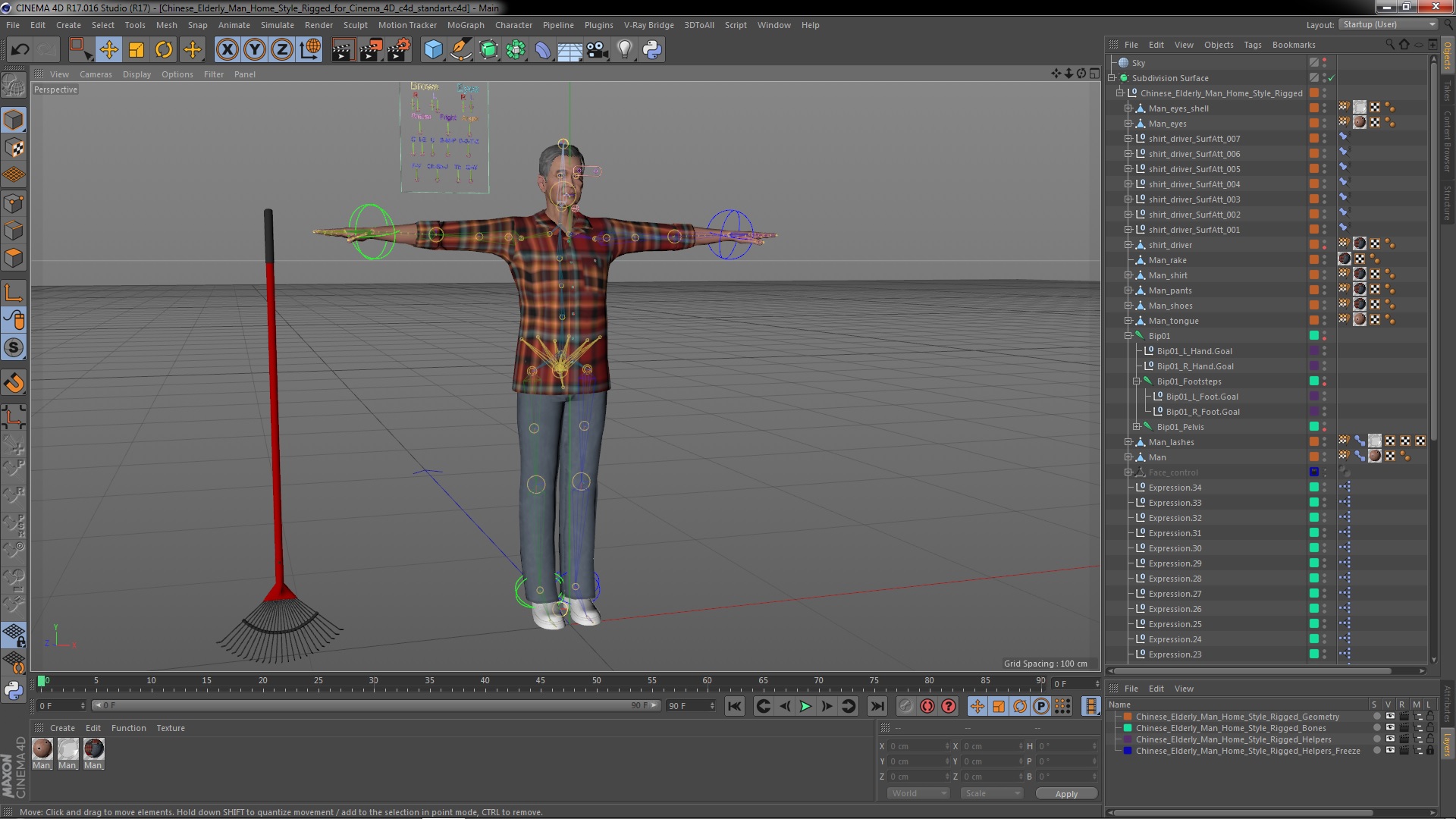Expand the Bip01_Pelvis node
The height and width of the screenshot is (819, 1456).
pyautogui.click(x=1136, y=427)
